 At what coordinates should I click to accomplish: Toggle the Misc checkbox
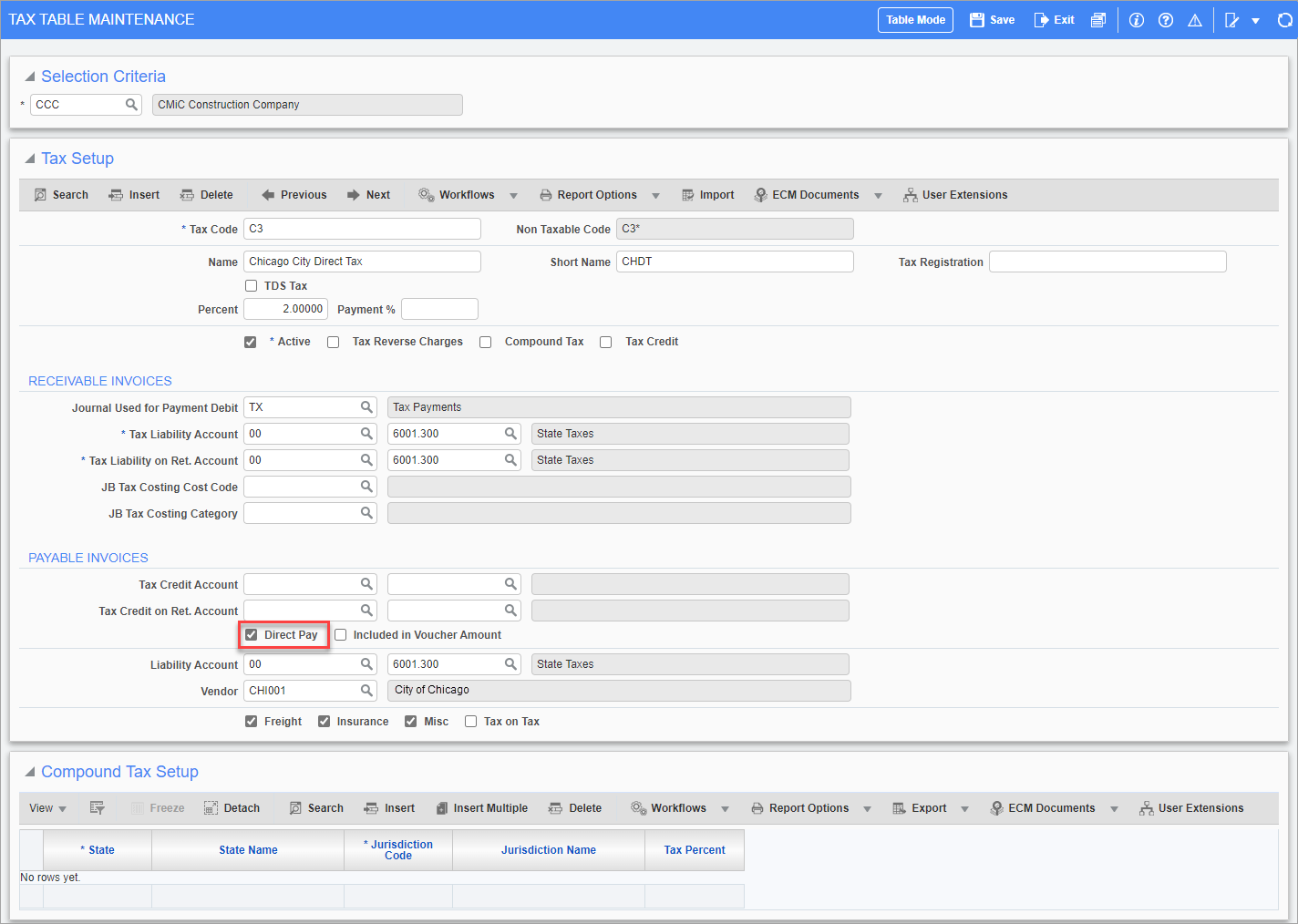coord(411,722)
